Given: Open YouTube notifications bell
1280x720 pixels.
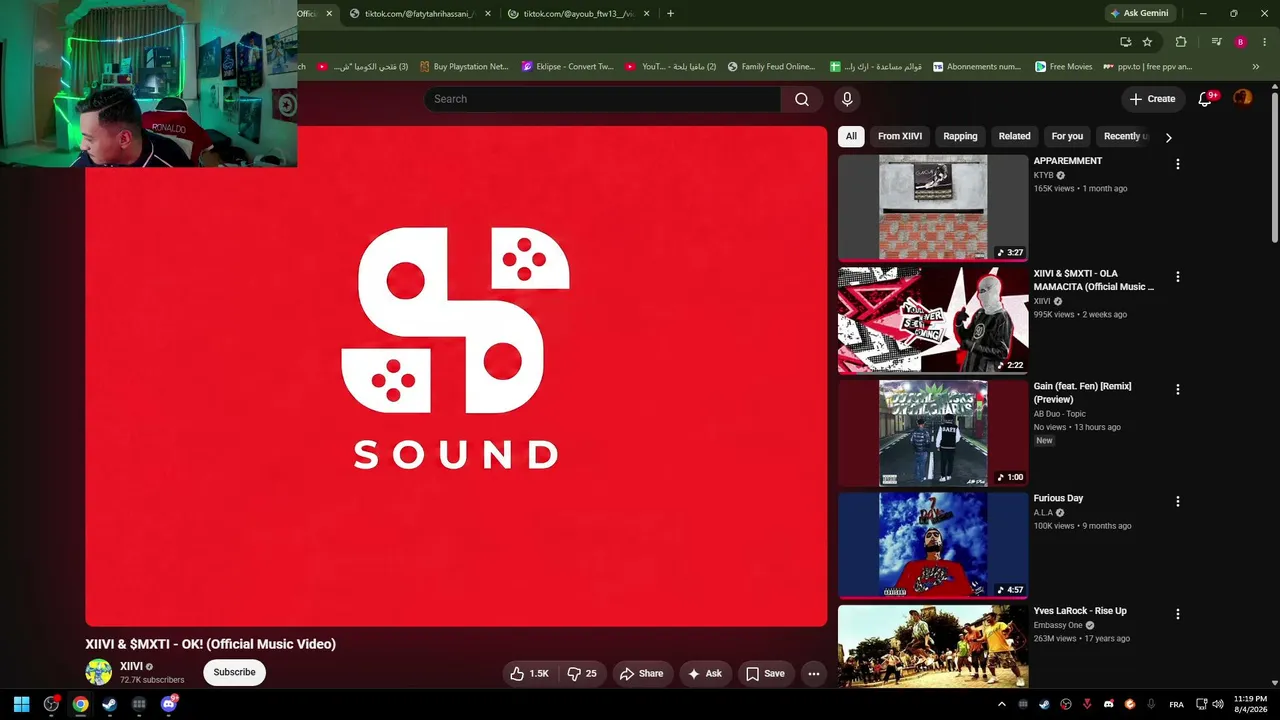Looking at the screenshot, I should (1206, 98).
